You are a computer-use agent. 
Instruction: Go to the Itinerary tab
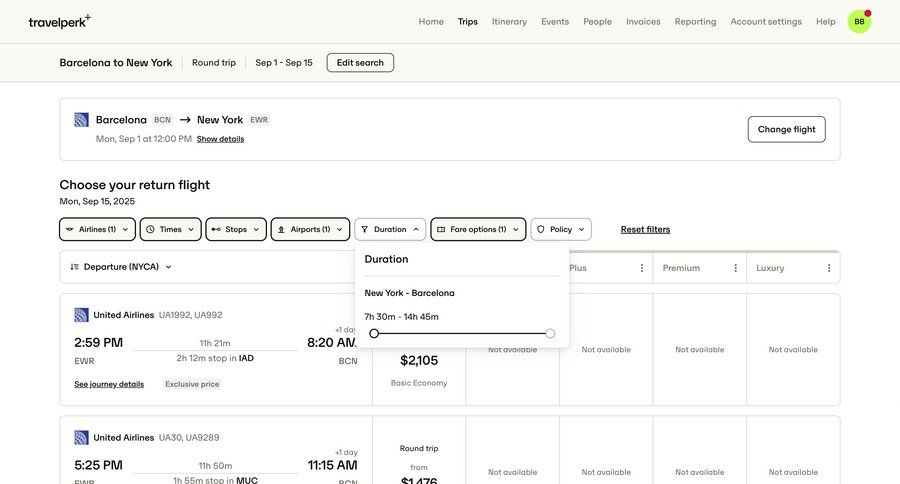click(509, 21)
